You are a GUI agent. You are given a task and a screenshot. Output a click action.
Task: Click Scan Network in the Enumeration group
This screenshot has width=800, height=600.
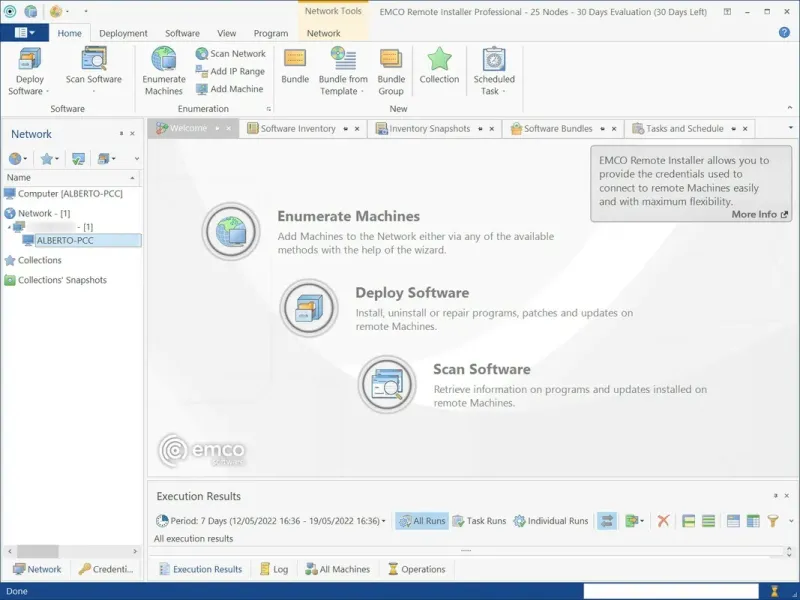click(231, 54)
